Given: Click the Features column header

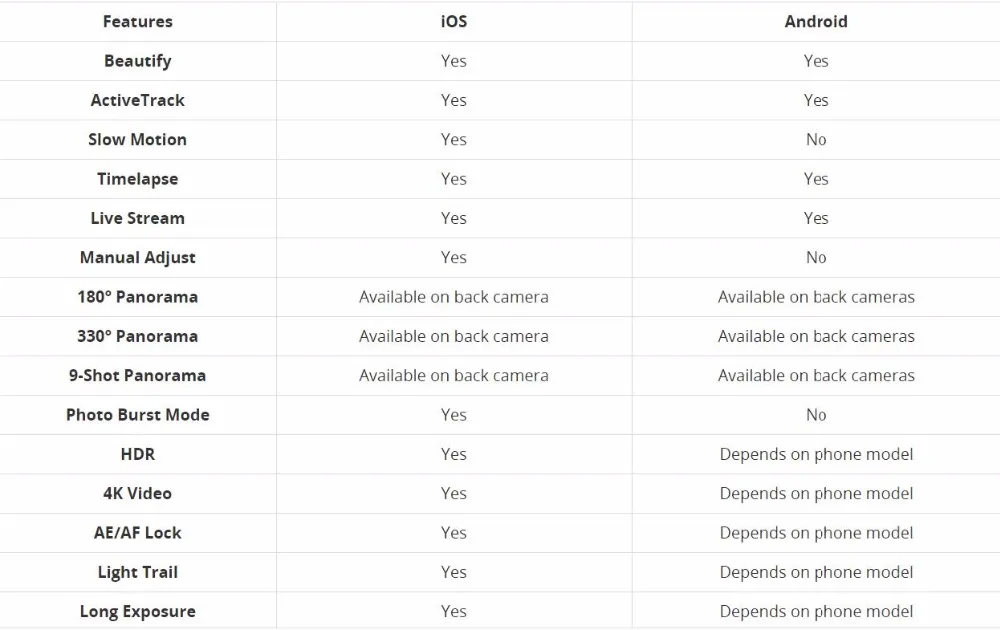Looking at the screenshot, I should click(138, 22).
